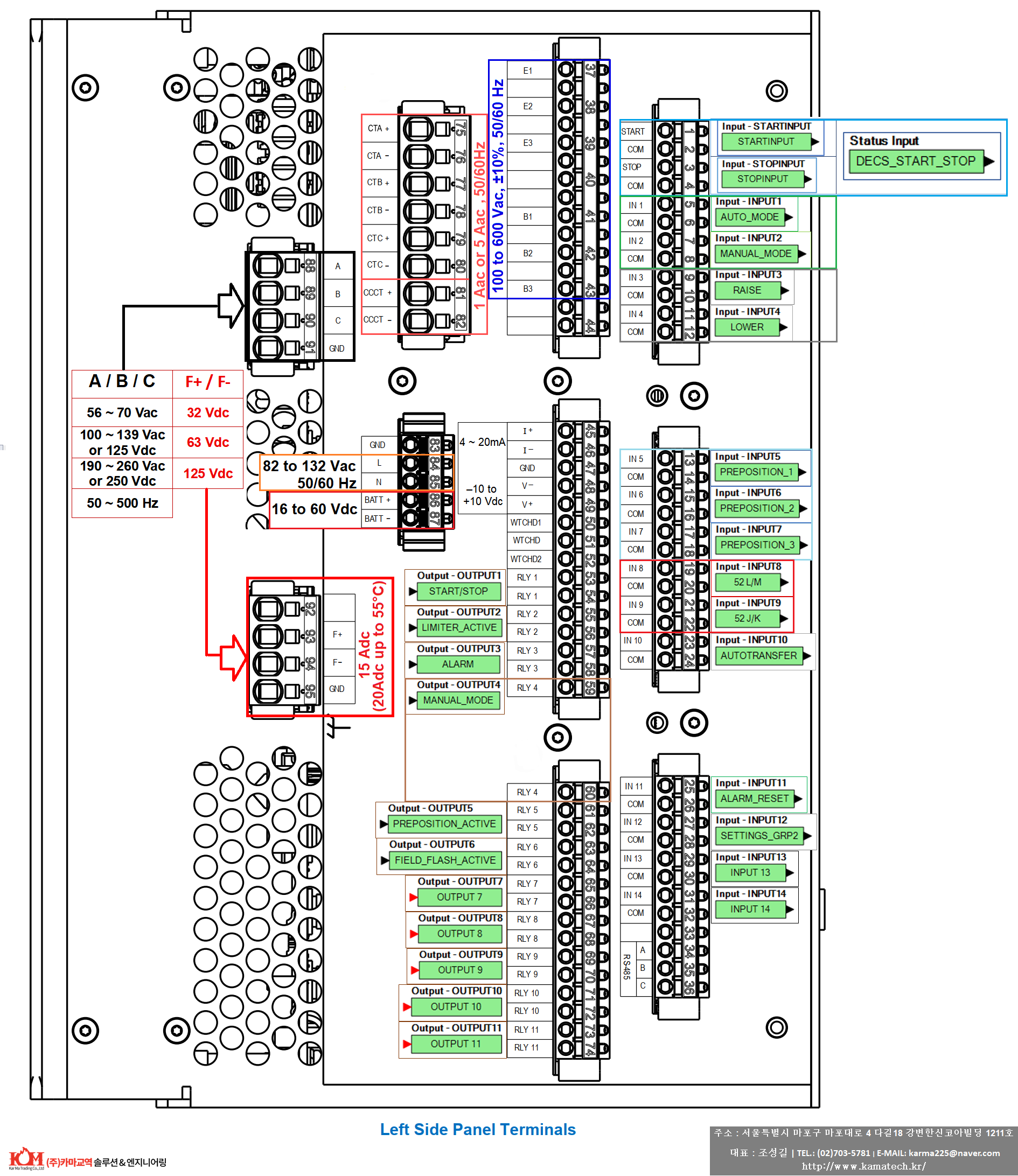Click the 125 Vdc cell in voltage table
The width and height of the screenshot is (1018, 1176).
[208, 474]
